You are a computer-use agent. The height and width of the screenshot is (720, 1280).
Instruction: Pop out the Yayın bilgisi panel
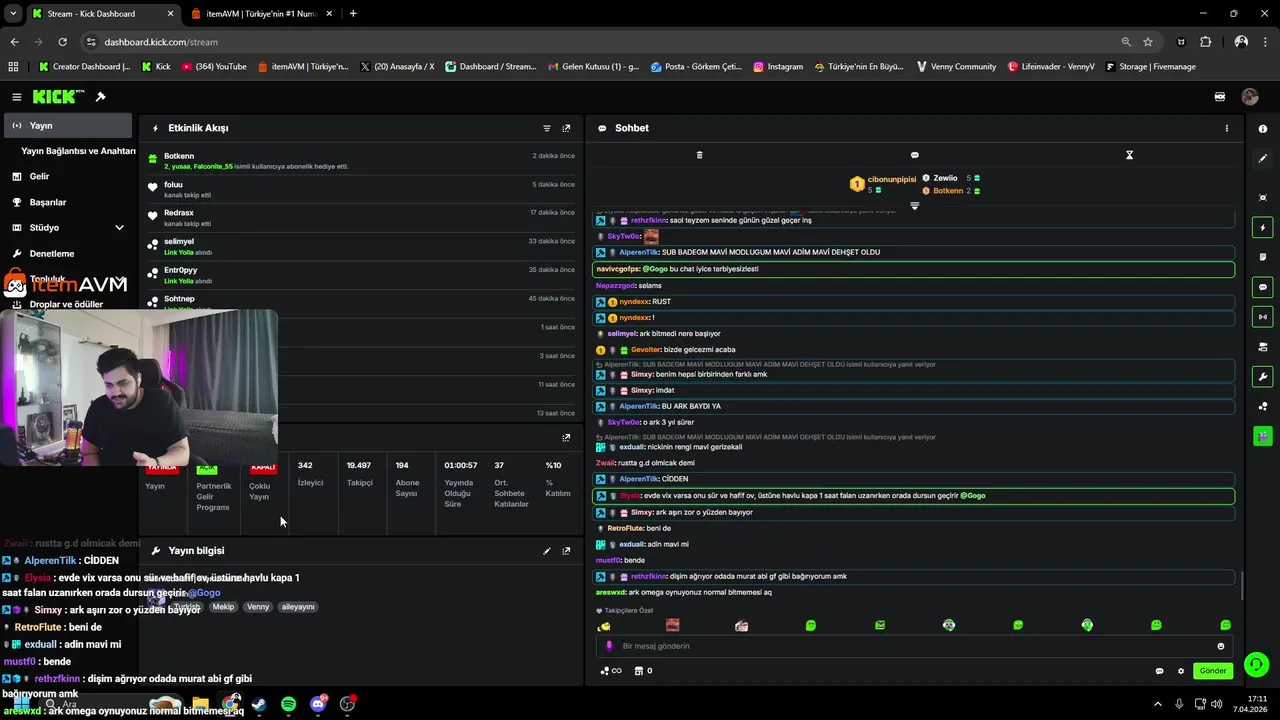tap(566, 551)
